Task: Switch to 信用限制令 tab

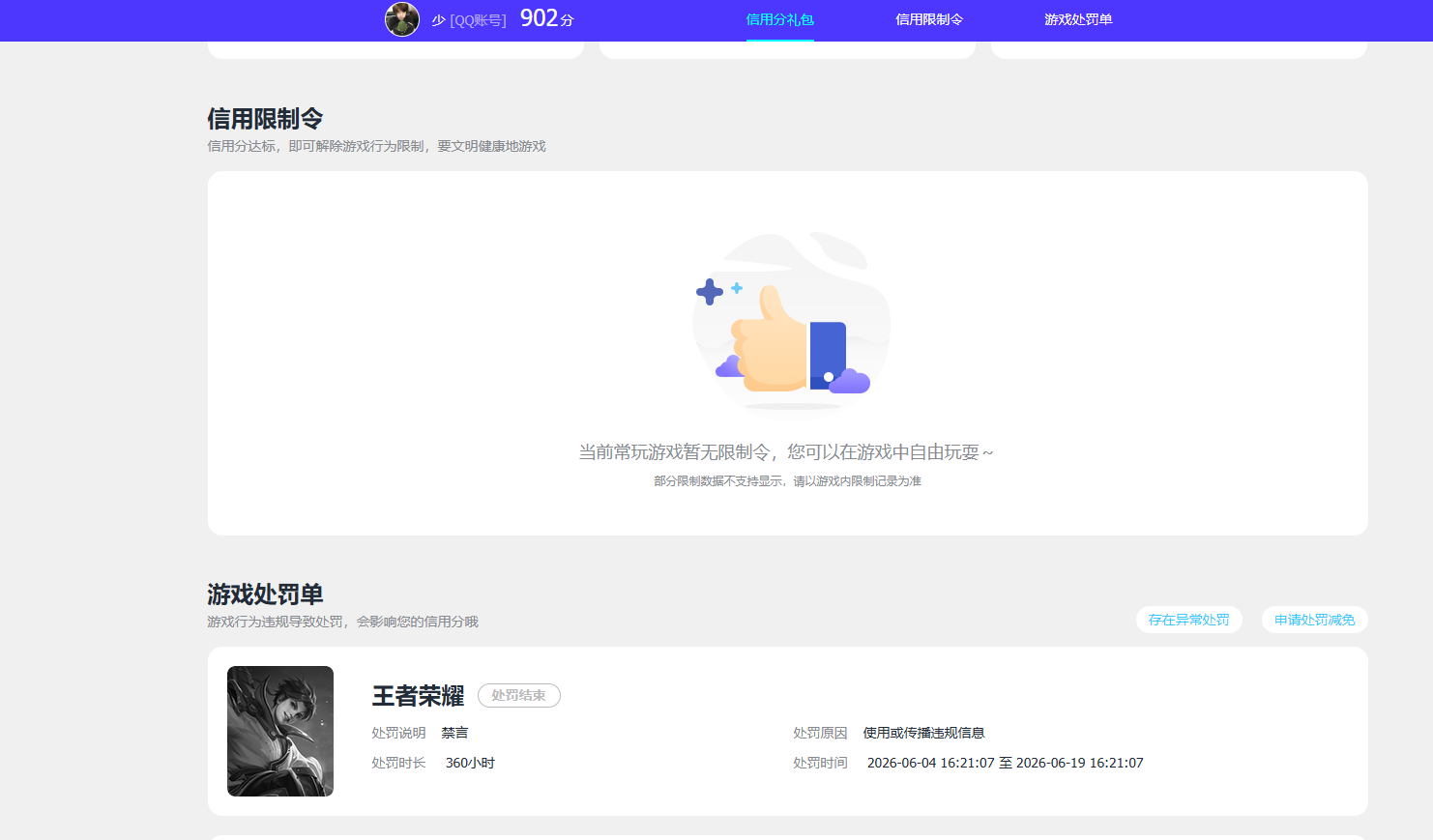Action: 929,19
